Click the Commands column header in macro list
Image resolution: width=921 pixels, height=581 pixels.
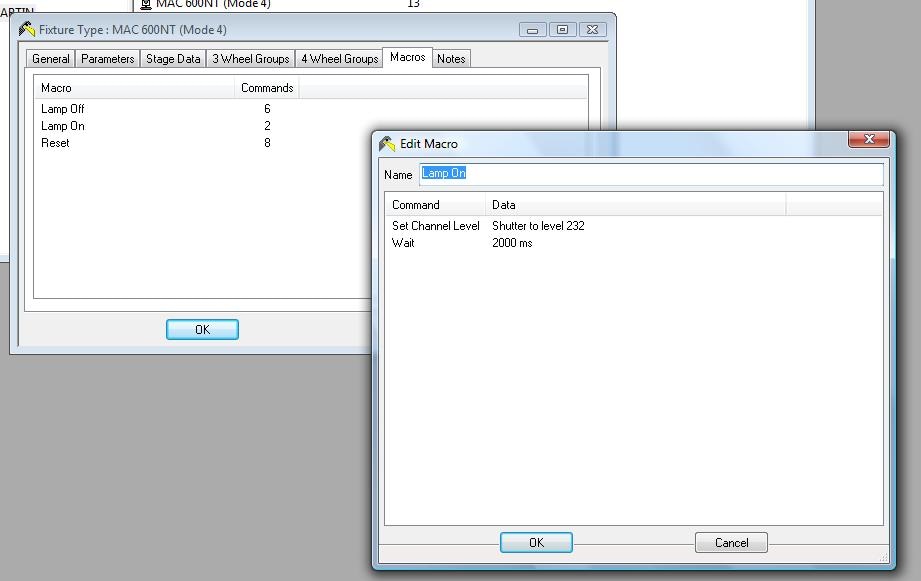point(267,88)
